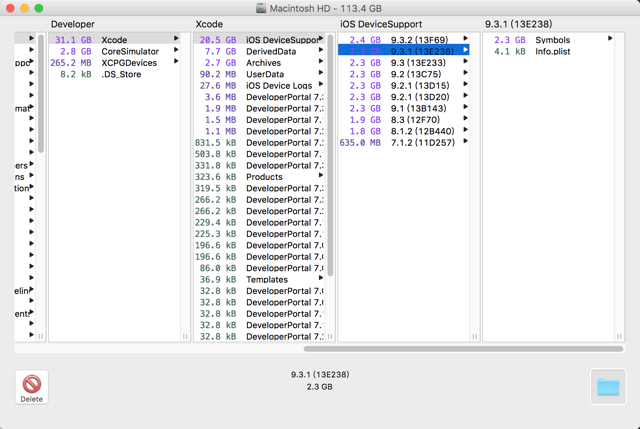The width and height of the screenshot is (640, 429).
Task: Click the 36.9 kB Templates size value
Action: (x=218, y=280)
